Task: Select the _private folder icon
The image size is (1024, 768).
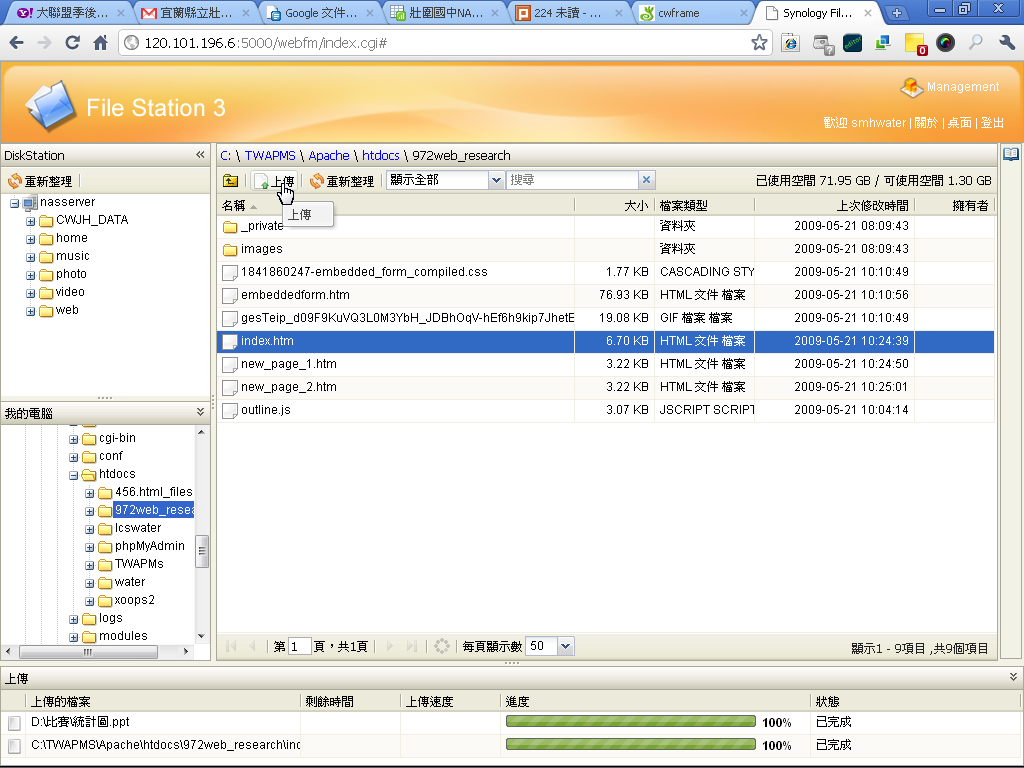Action: (230, 227)
